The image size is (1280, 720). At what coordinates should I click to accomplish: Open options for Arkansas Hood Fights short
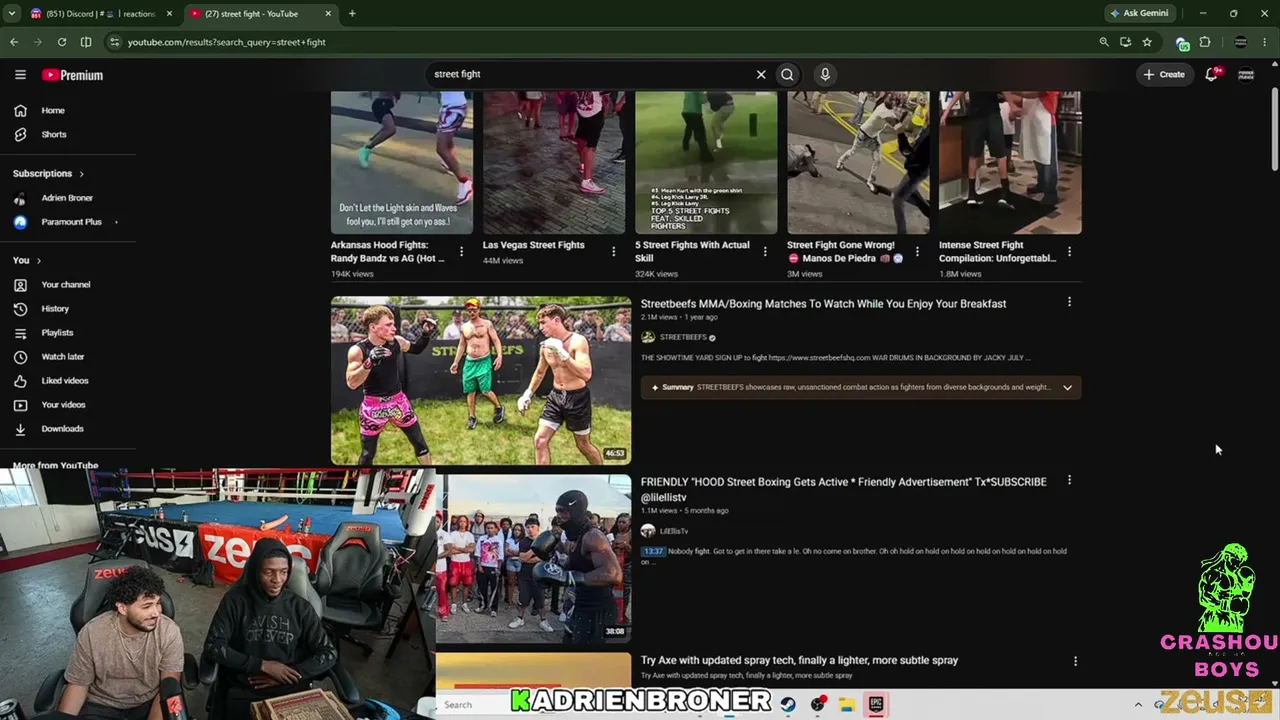point(461,252)
